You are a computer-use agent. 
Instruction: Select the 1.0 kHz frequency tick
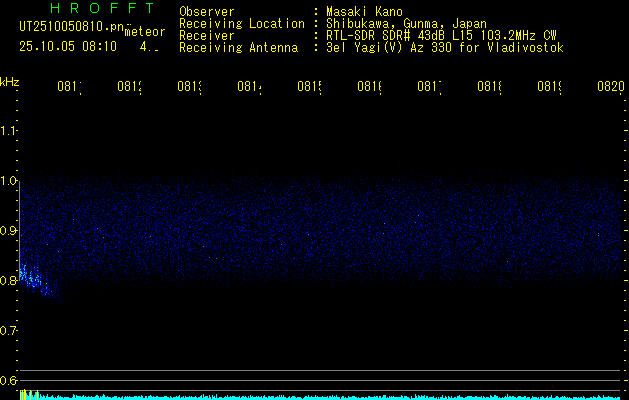(9, 181)
